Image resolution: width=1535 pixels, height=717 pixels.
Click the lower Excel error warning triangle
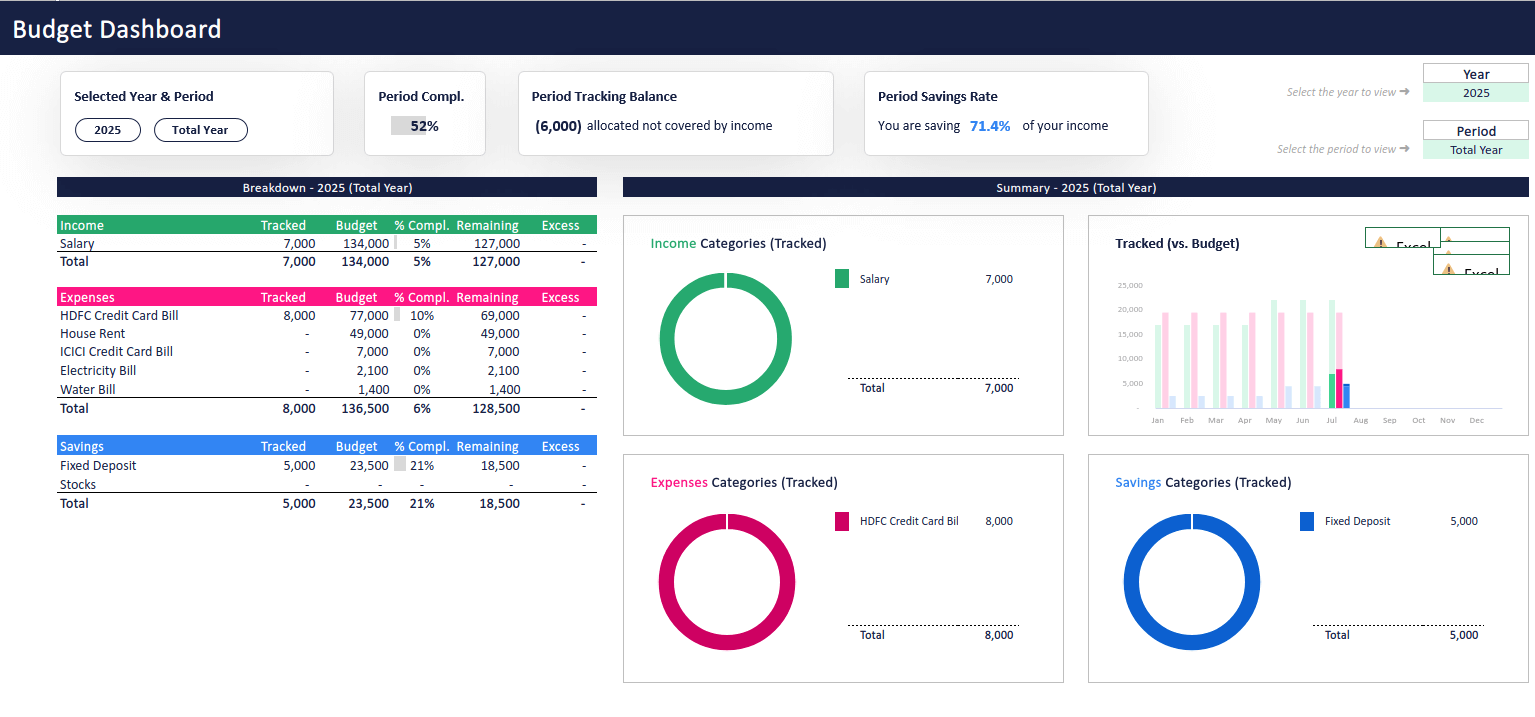tap(1448, 270)
